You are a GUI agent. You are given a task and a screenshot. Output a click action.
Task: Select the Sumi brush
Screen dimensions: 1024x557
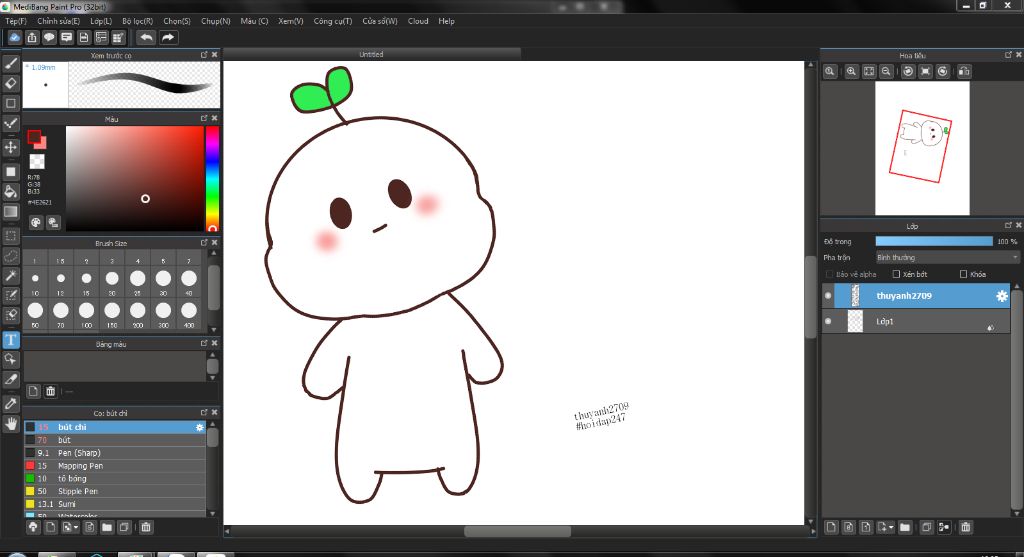pyautogui.click(x=115, y=504)
